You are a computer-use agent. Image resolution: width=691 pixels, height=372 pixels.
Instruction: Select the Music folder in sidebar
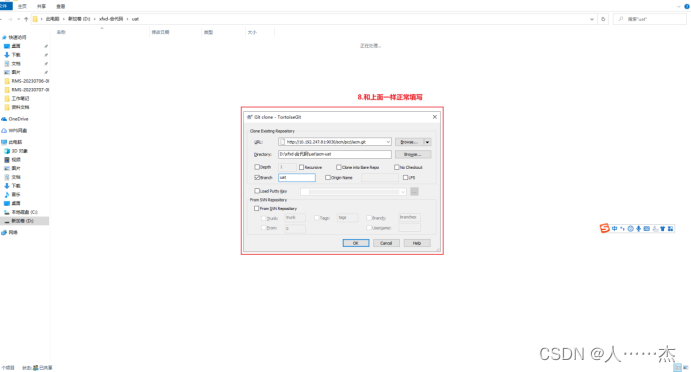coord(12,194)
